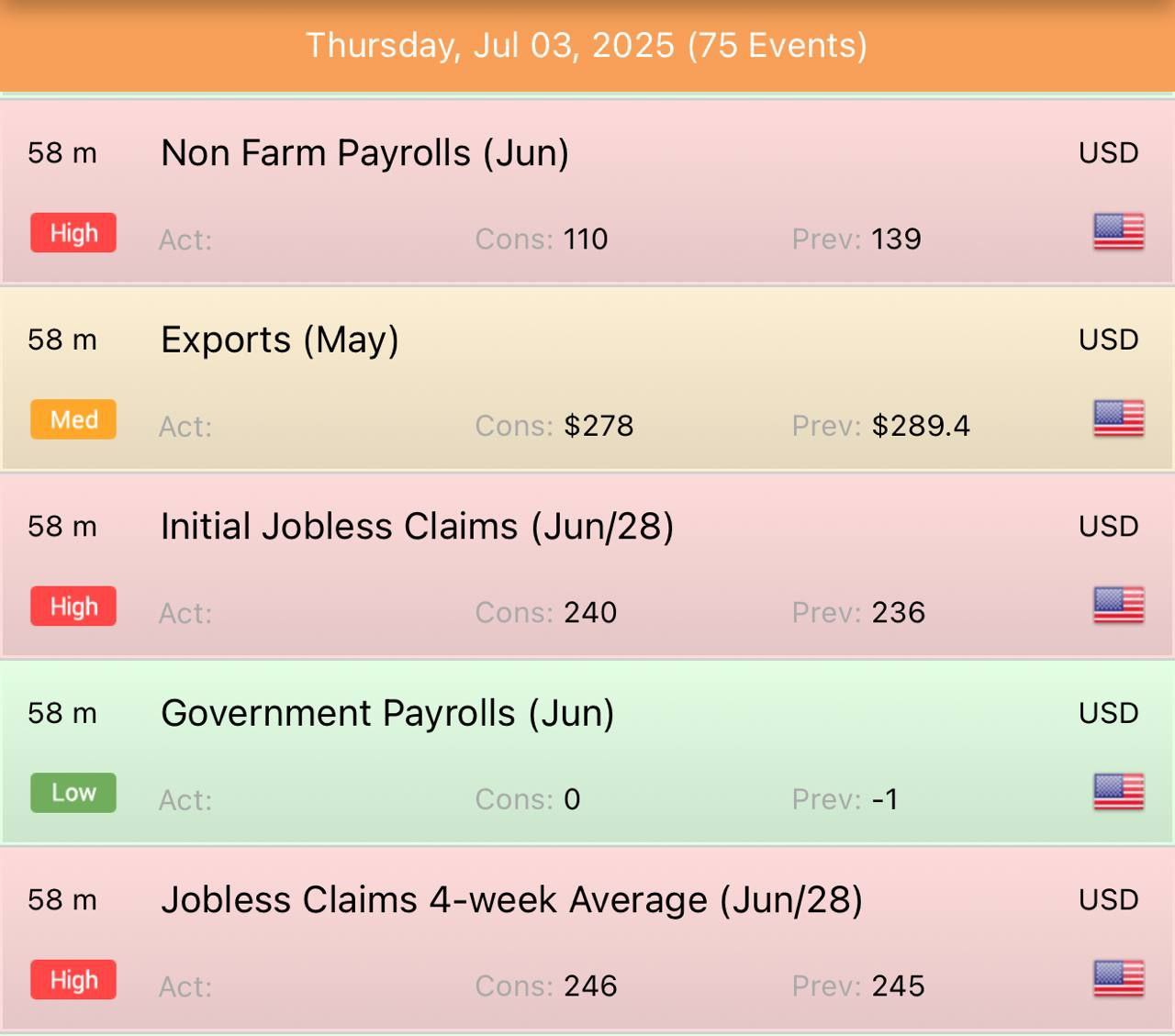The height and width of the screenshot is (1036, 1175).
Task: Open the Exports (May) event
Action: (x=587, y=379)
